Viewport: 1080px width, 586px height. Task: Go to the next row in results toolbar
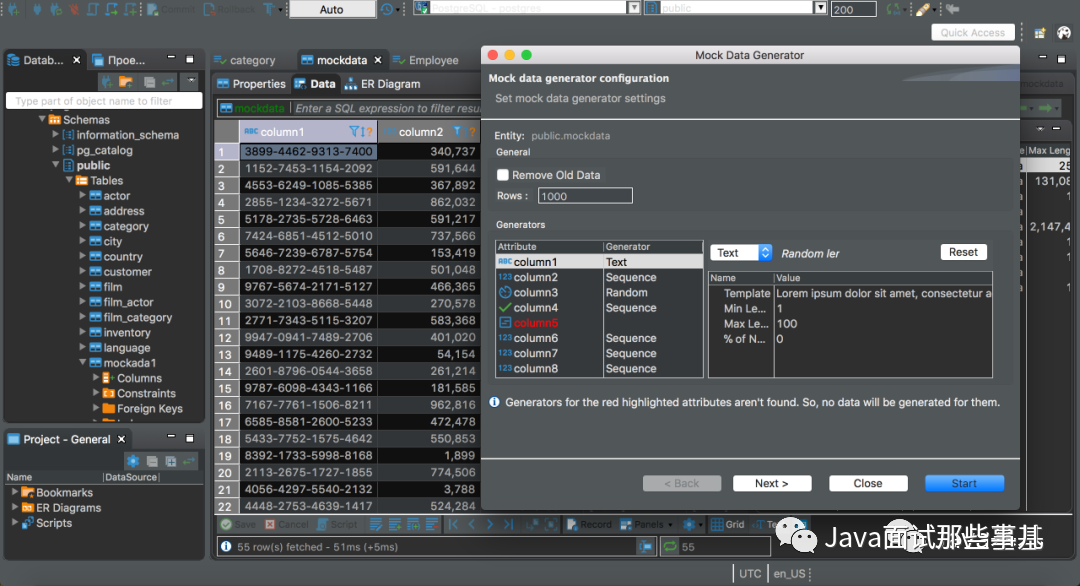tap(490, 525)
